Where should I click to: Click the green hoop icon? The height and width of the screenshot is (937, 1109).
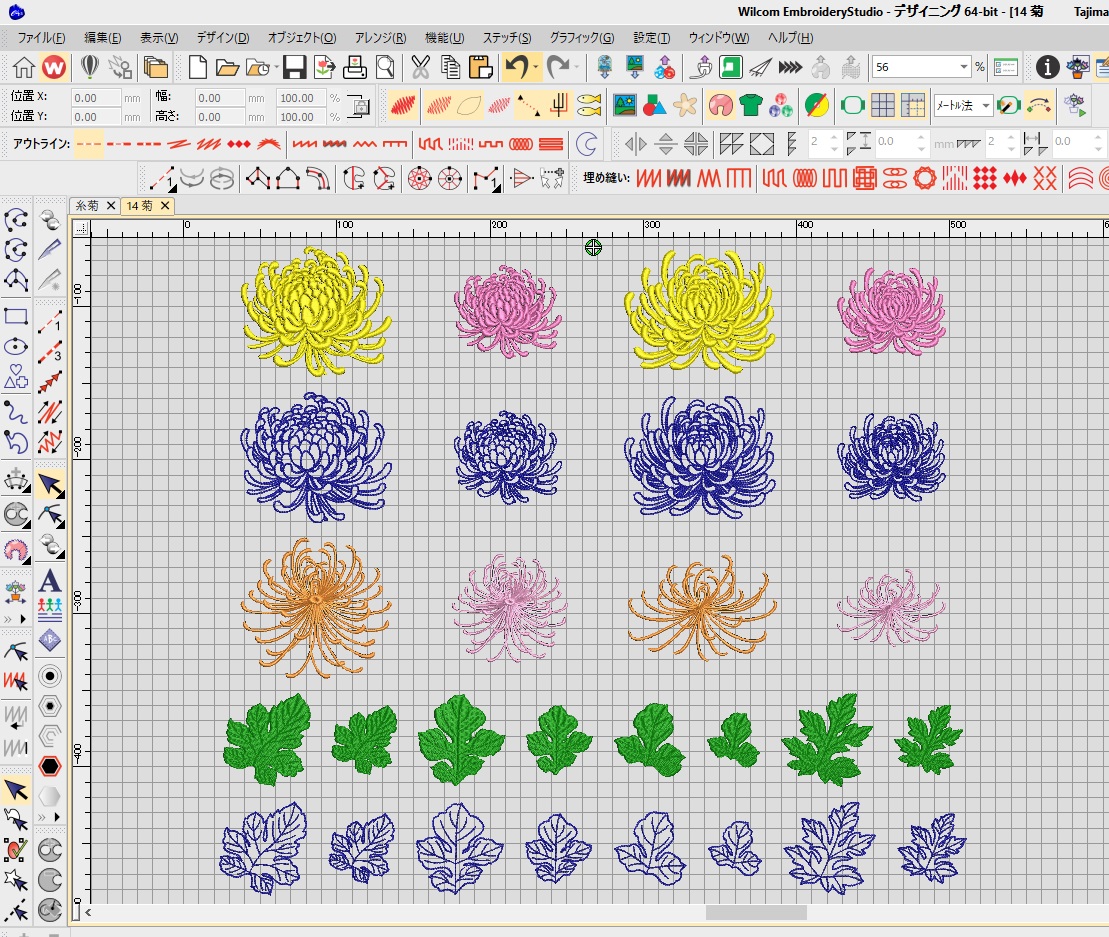852,105
